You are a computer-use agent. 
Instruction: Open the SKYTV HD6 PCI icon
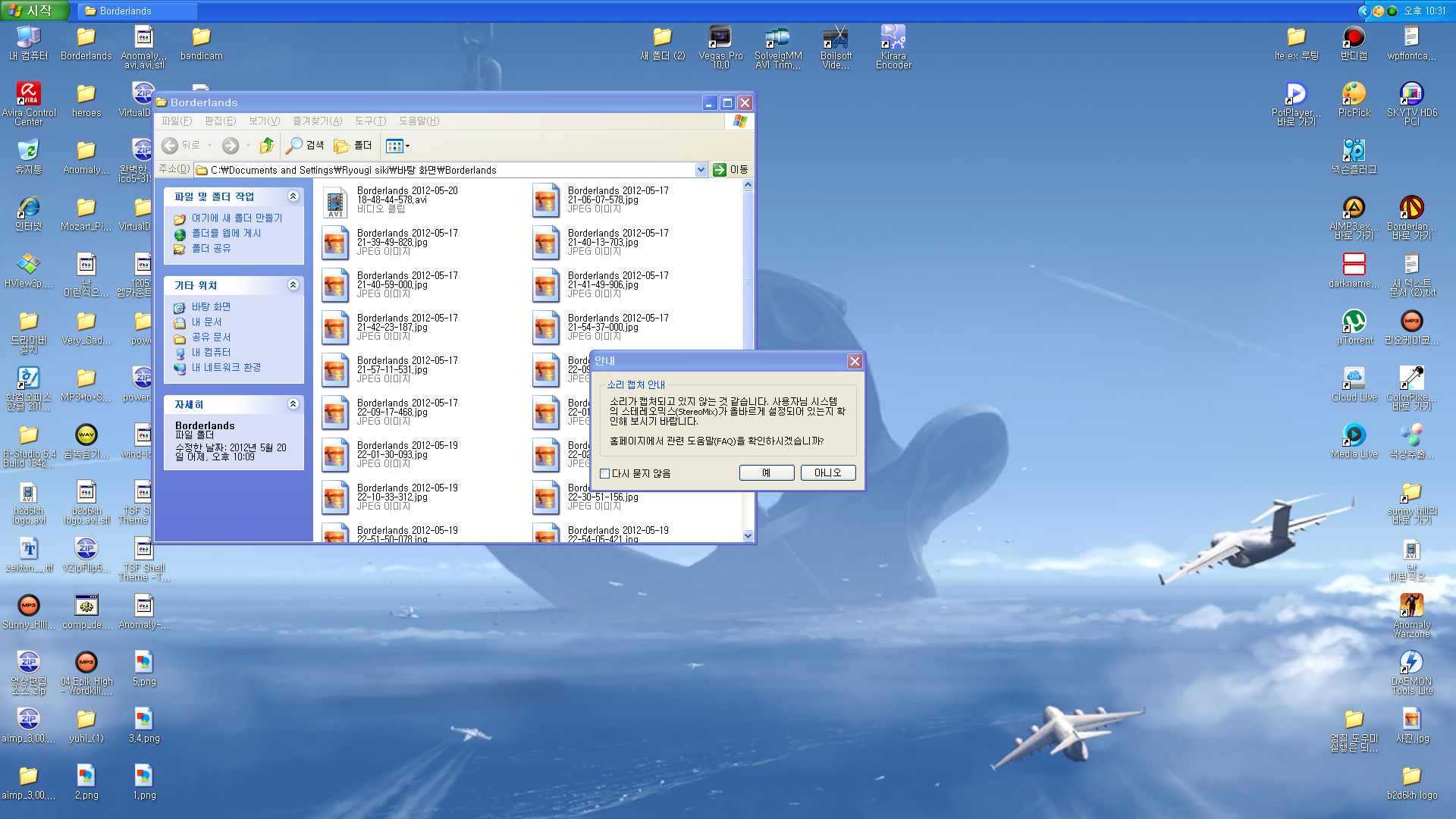click(1411, 104)
